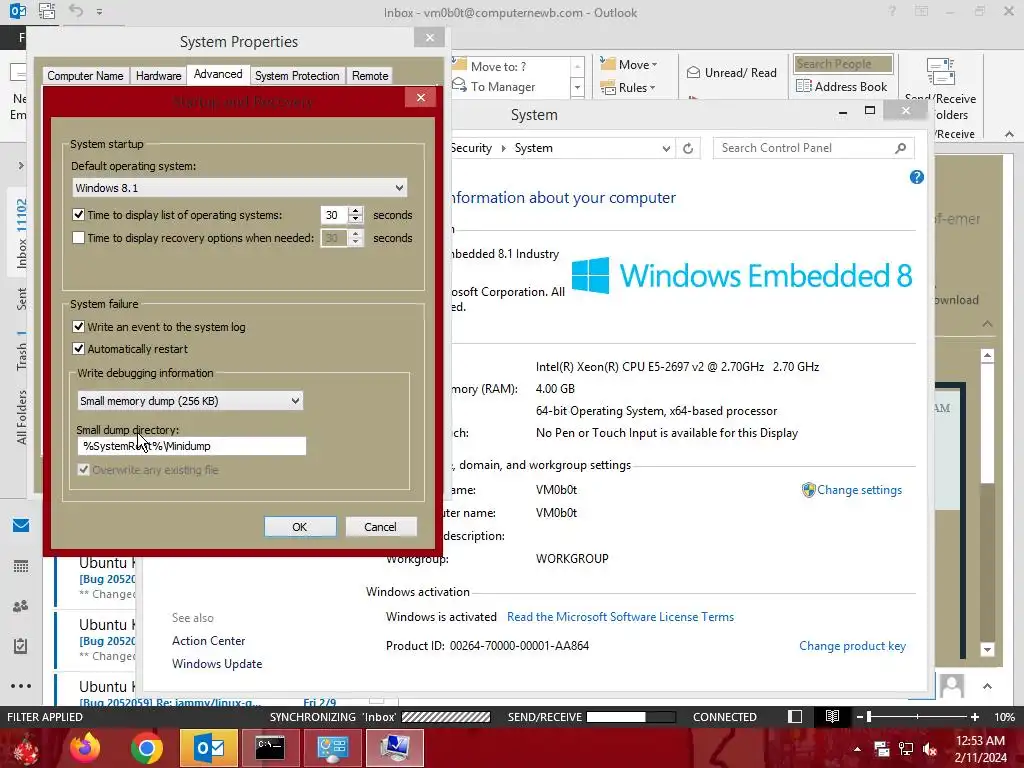Open Google Chrome from the taskbar

click(x=146, y=748)
